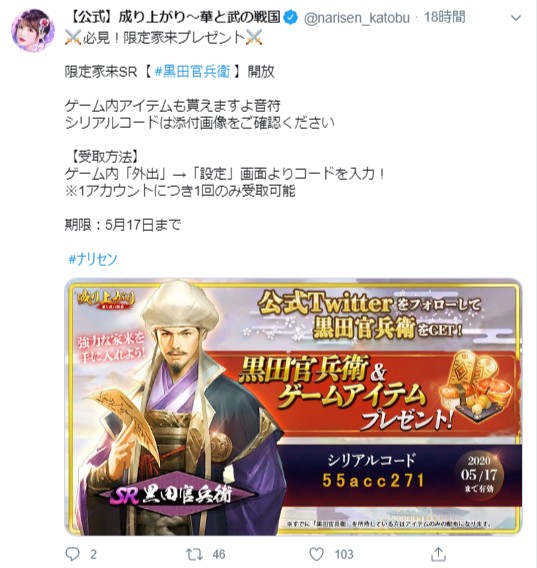This screenshot has width=537, height=568.
Task: Click the blue verified badge
Action: 291,17
